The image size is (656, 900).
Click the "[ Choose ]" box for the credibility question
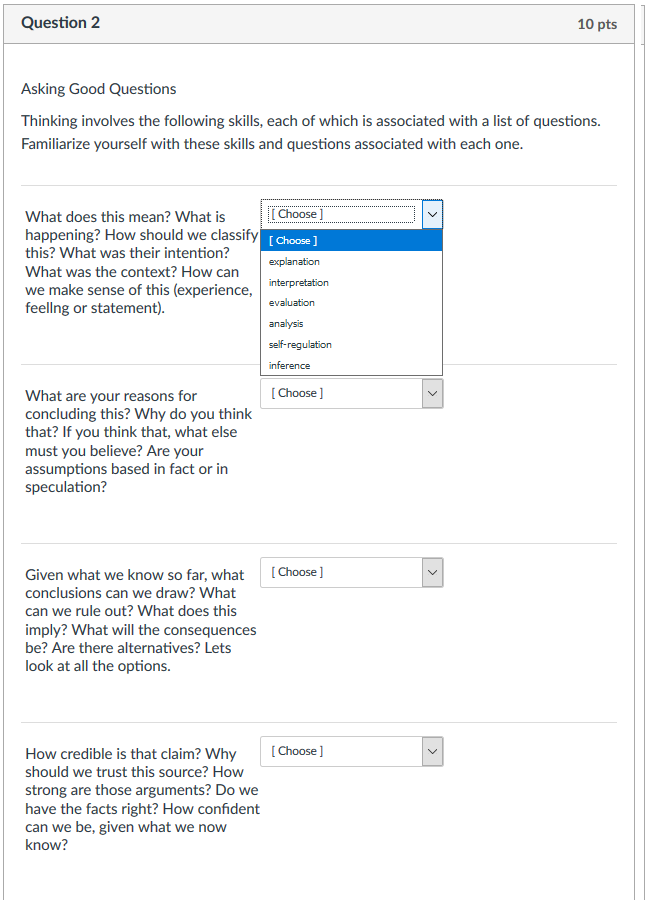[x=340, y=751]
